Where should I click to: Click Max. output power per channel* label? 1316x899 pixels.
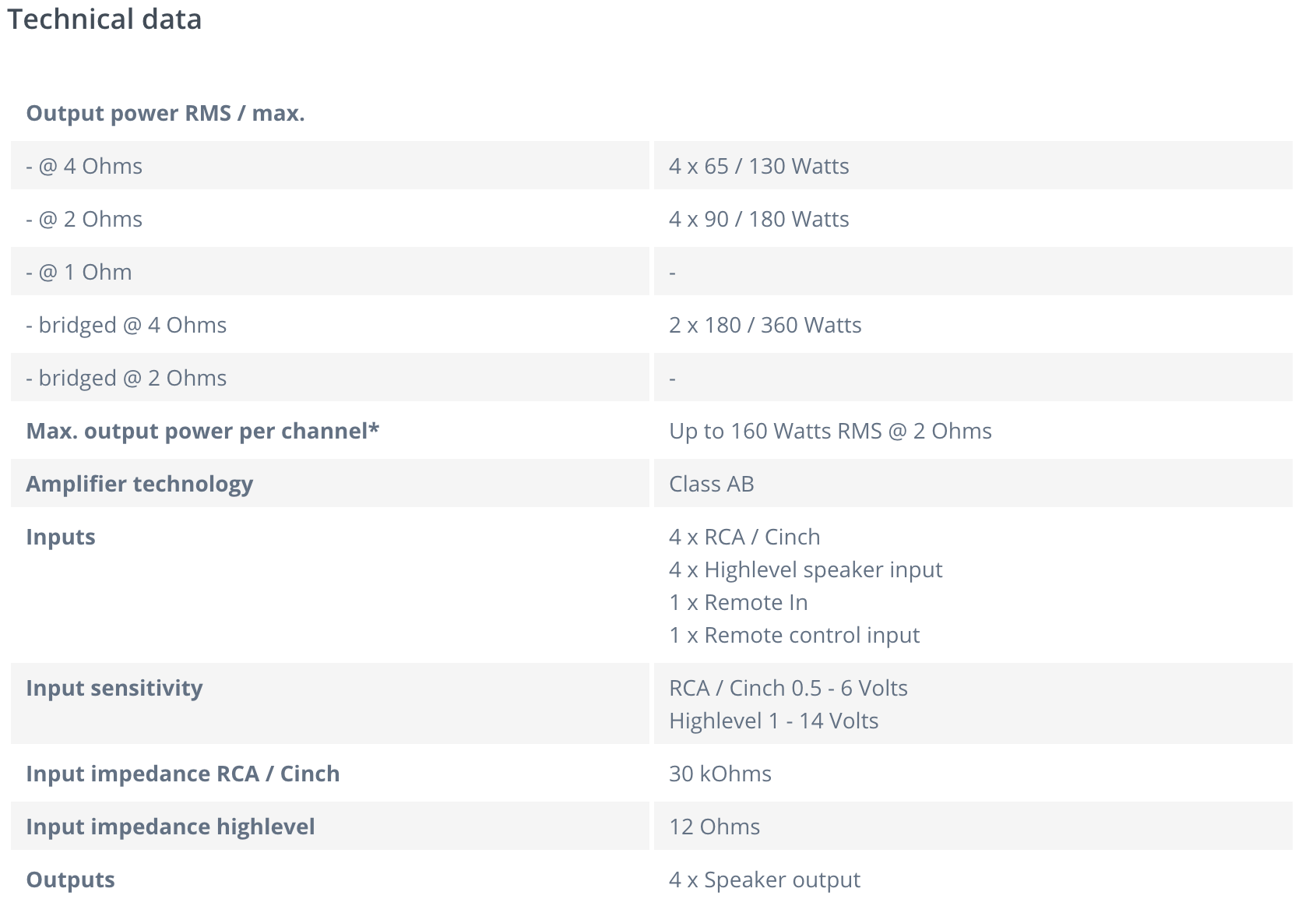click(x=202, y=432)
